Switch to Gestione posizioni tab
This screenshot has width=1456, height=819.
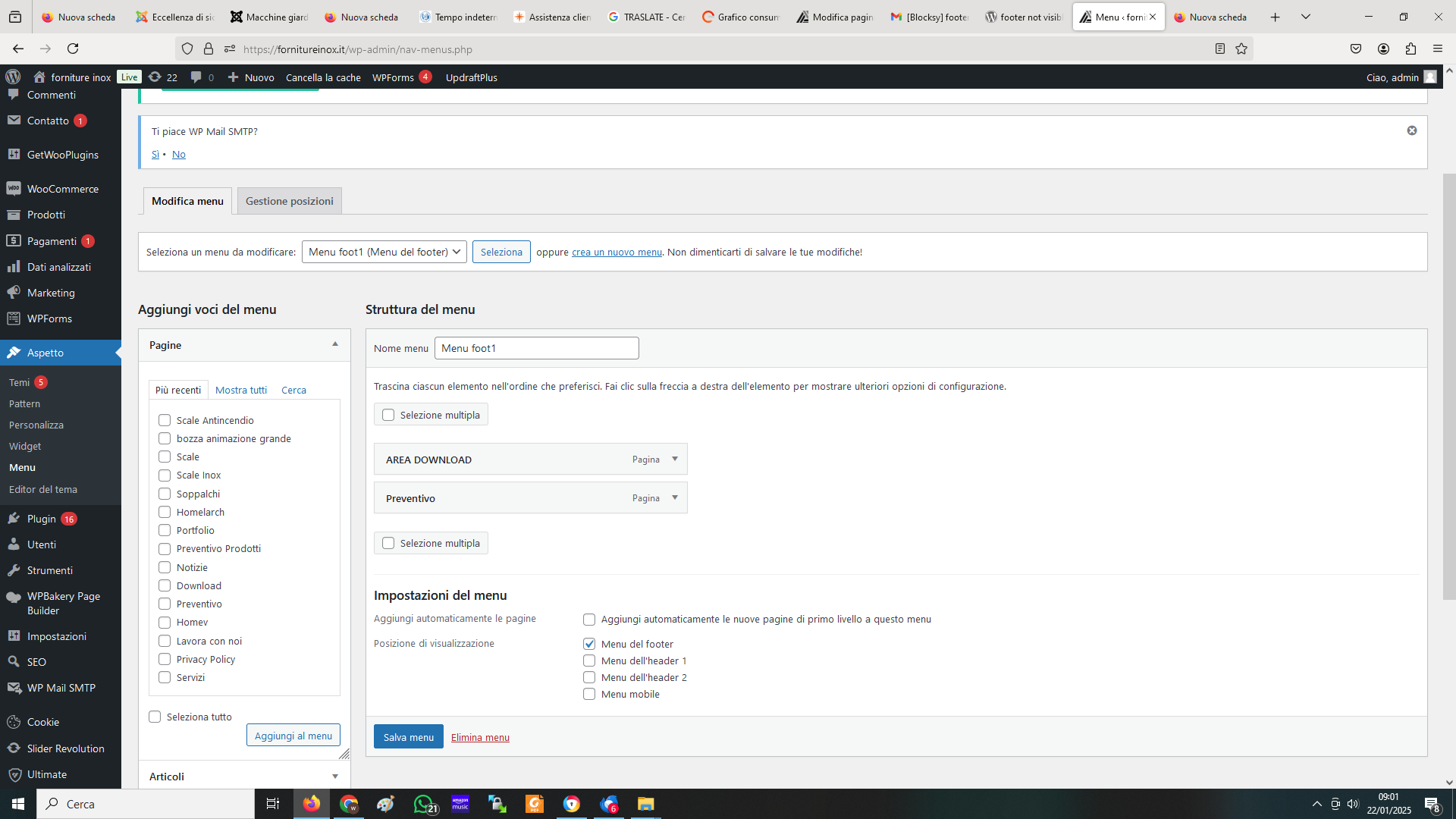coord(290,201)
